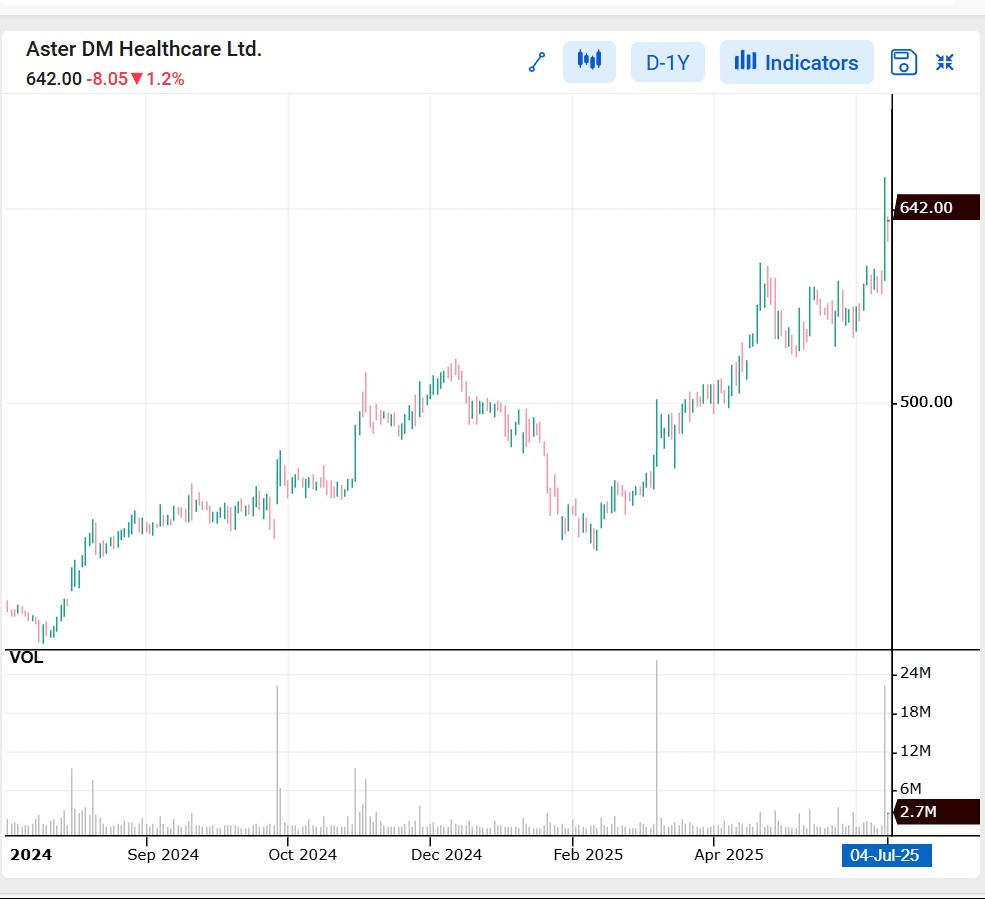
Task: Click the Feb 2025 axis label
Action: tap(588, 855)
